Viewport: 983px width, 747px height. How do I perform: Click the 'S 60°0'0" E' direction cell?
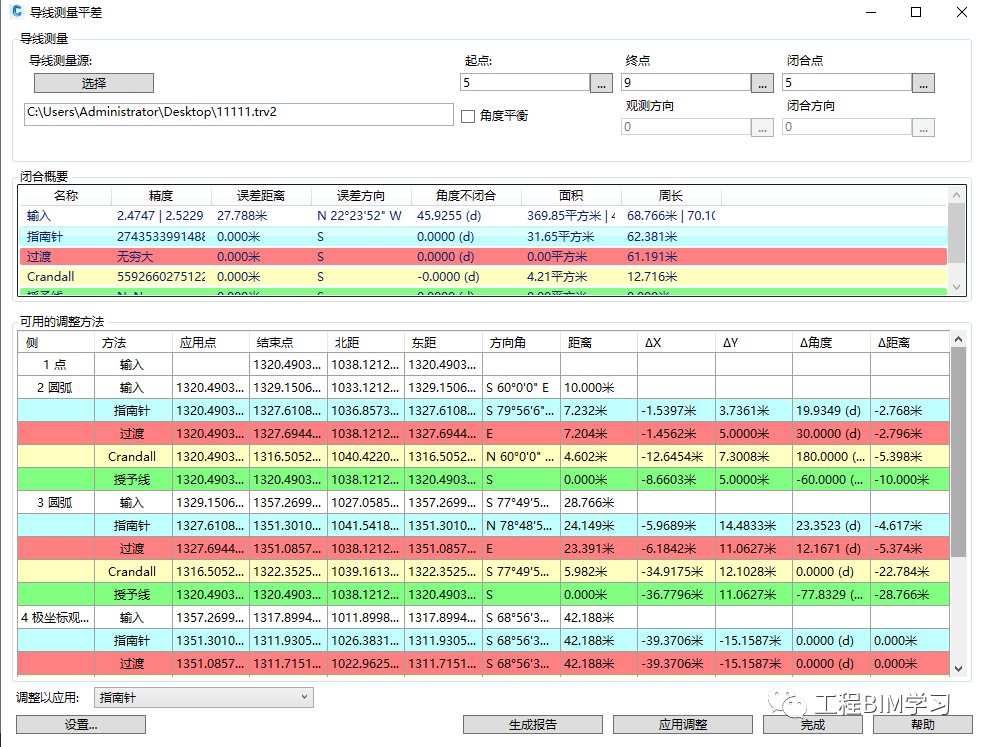(521, 388)
